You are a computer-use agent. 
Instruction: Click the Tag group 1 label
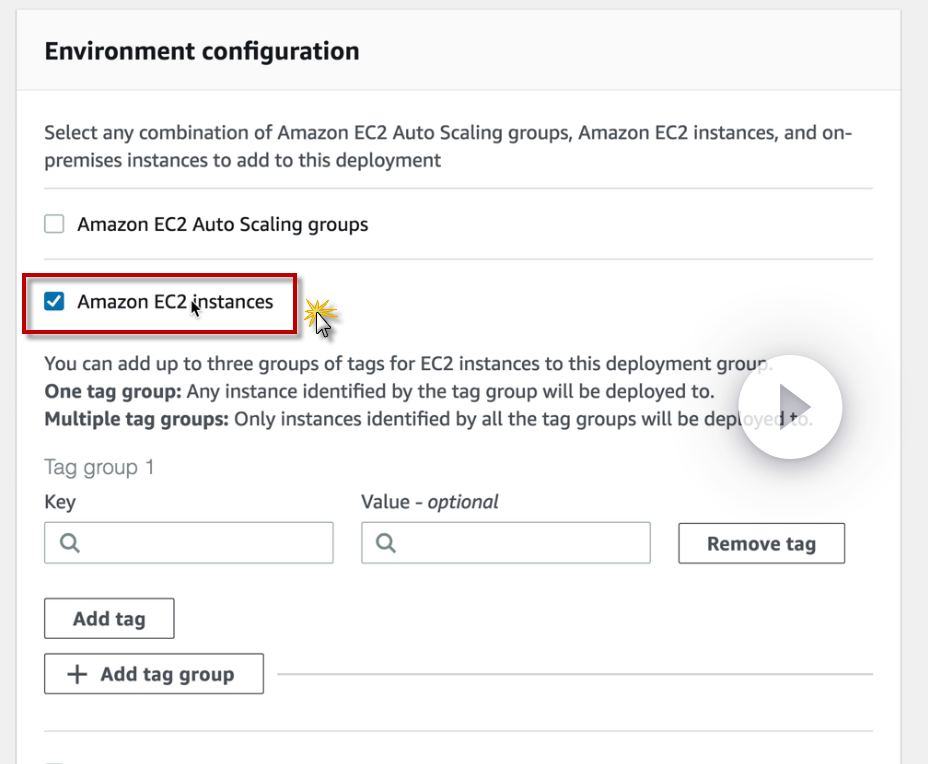coord(99,467)
